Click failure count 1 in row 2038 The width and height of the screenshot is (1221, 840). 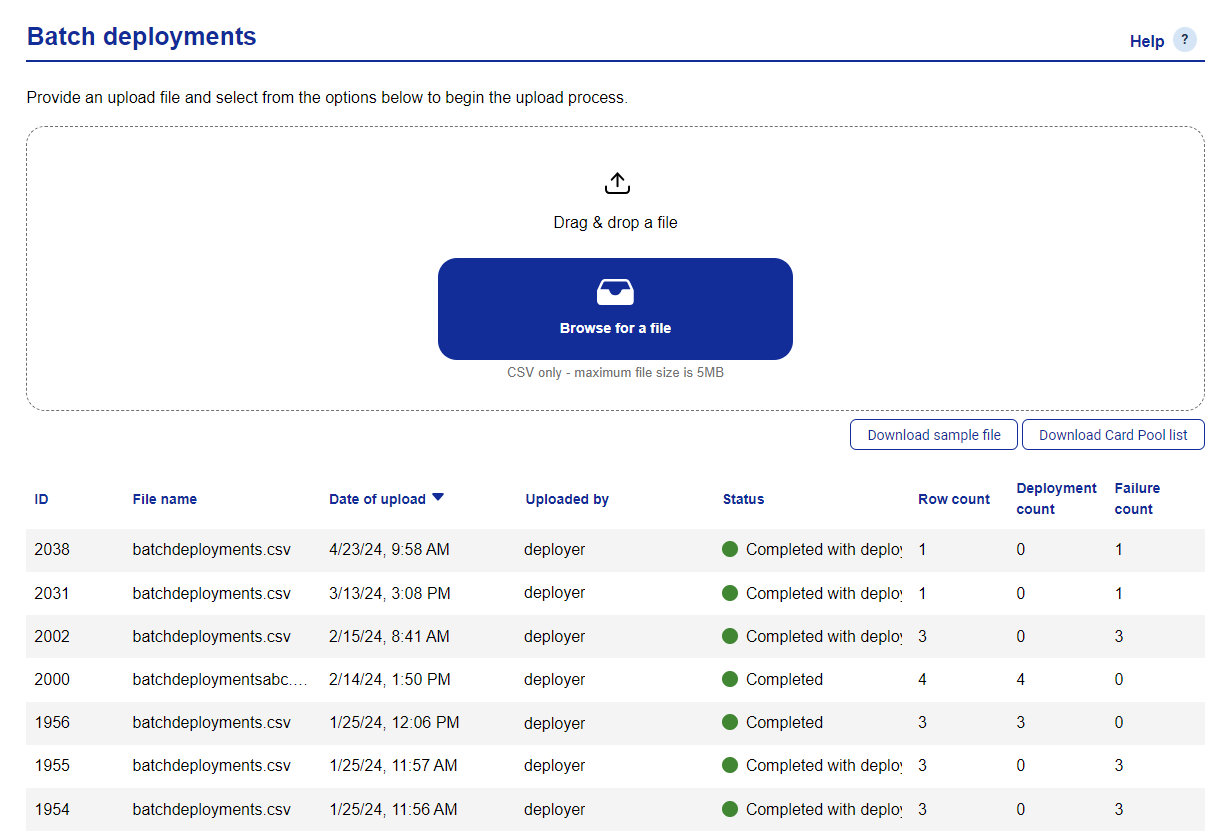click(x=1119, y=549)
